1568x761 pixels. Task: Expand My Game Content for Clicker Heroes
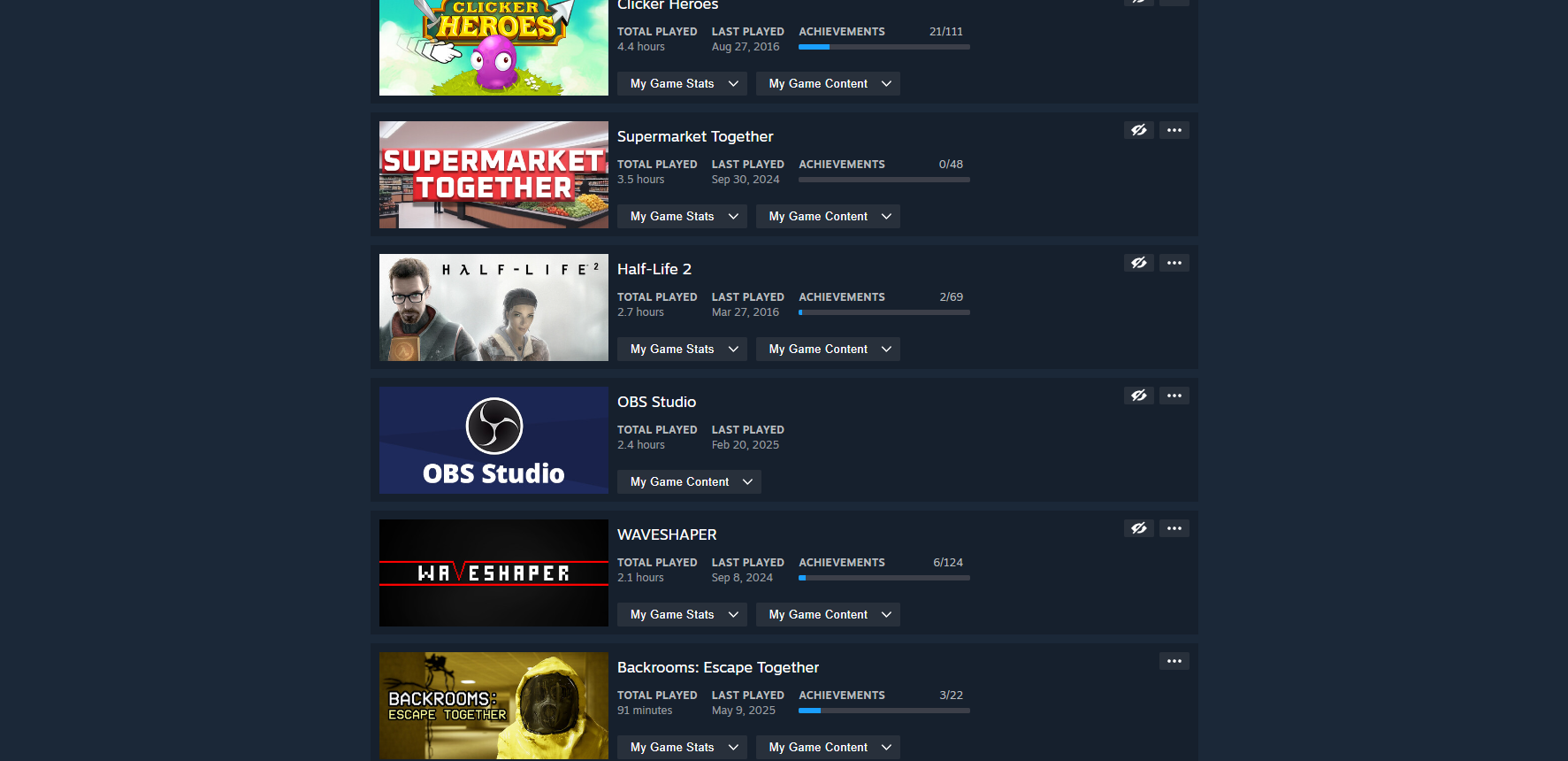(x=828, y=83)
